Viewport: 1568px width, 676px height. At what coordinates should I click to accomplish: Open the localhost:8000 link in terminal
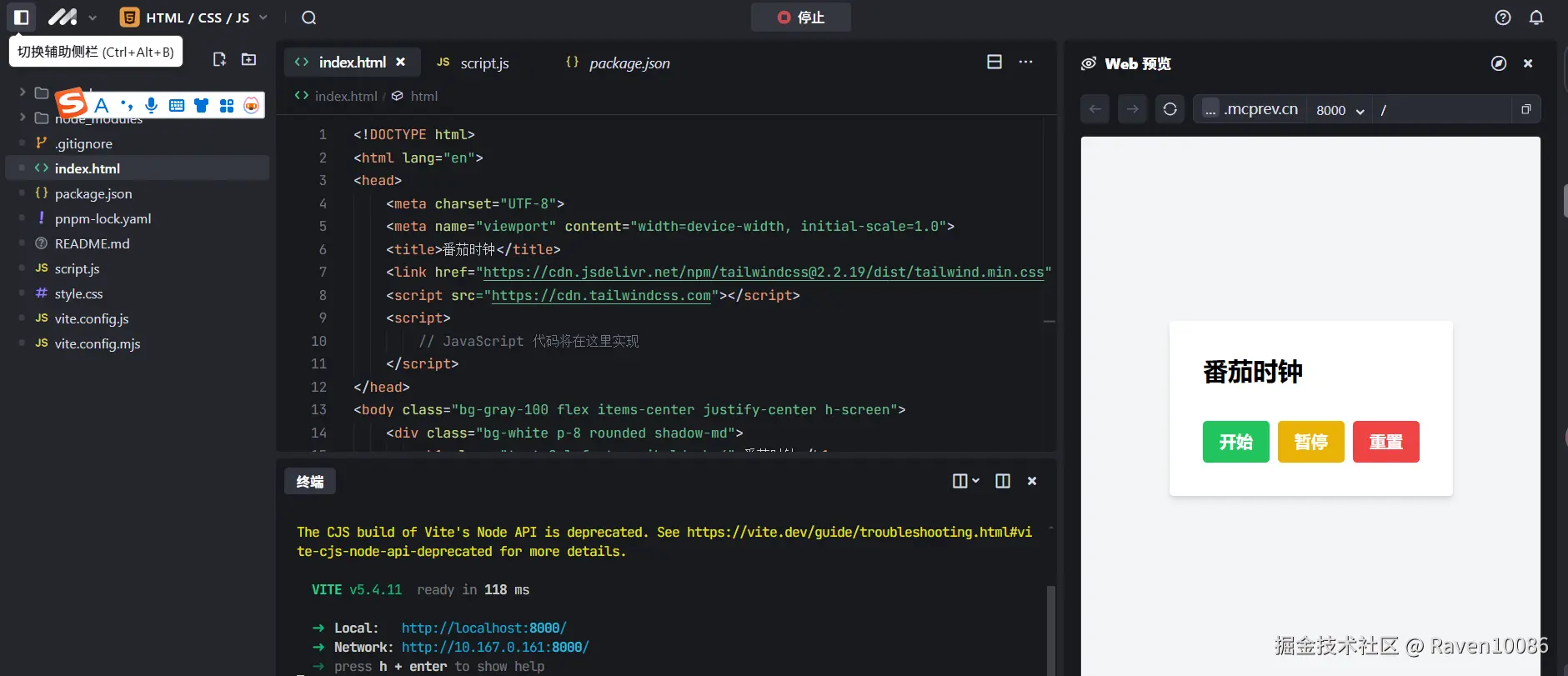tap(483, 628)
